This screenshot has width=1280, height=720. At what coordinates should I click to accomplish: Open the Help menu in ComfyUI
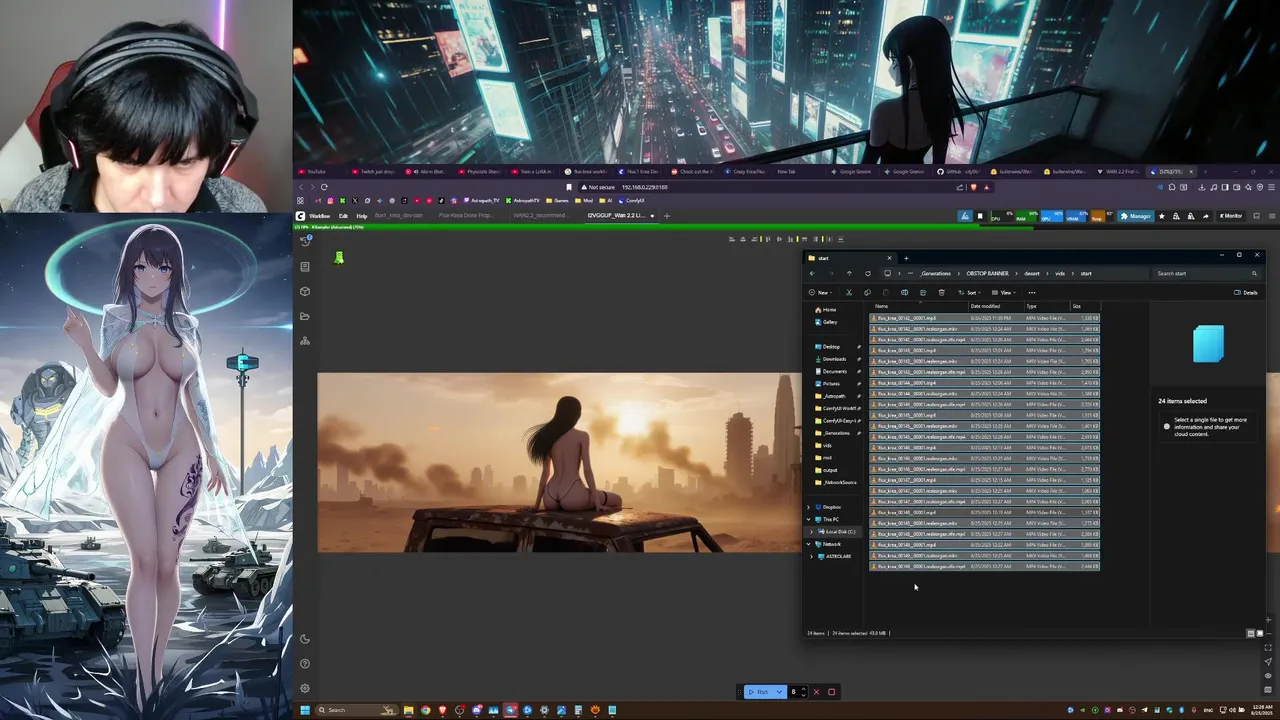(362, 216)
